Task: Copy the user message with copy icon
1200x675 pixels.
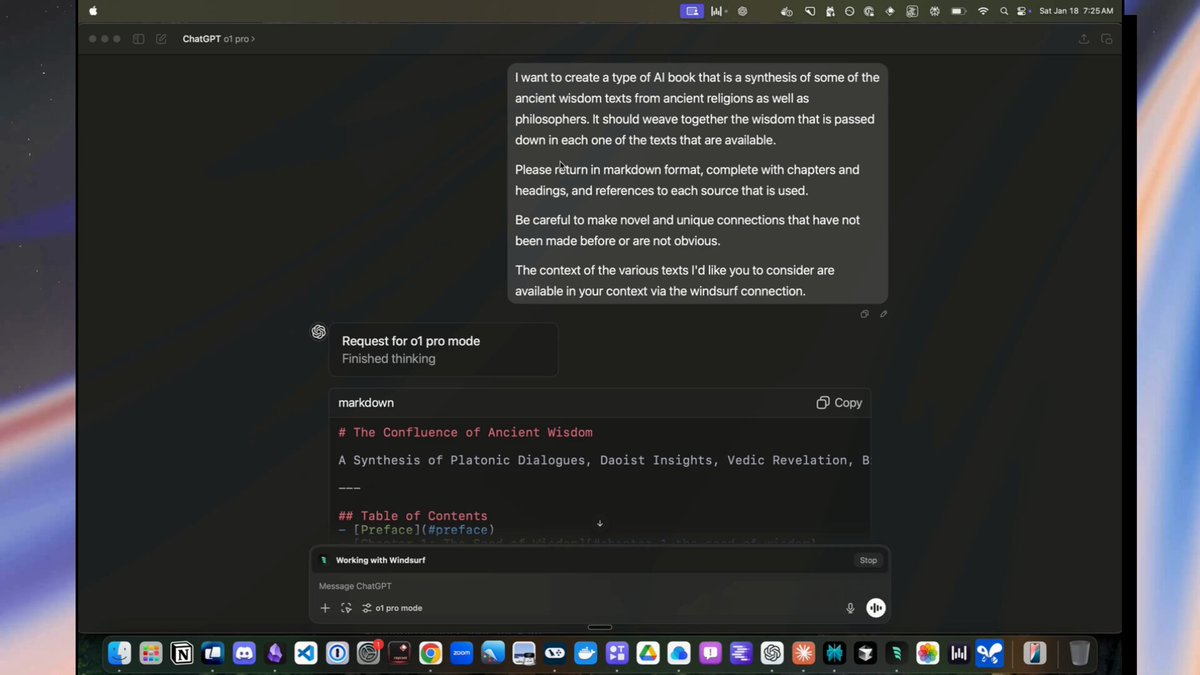Action: click(864, 314)
